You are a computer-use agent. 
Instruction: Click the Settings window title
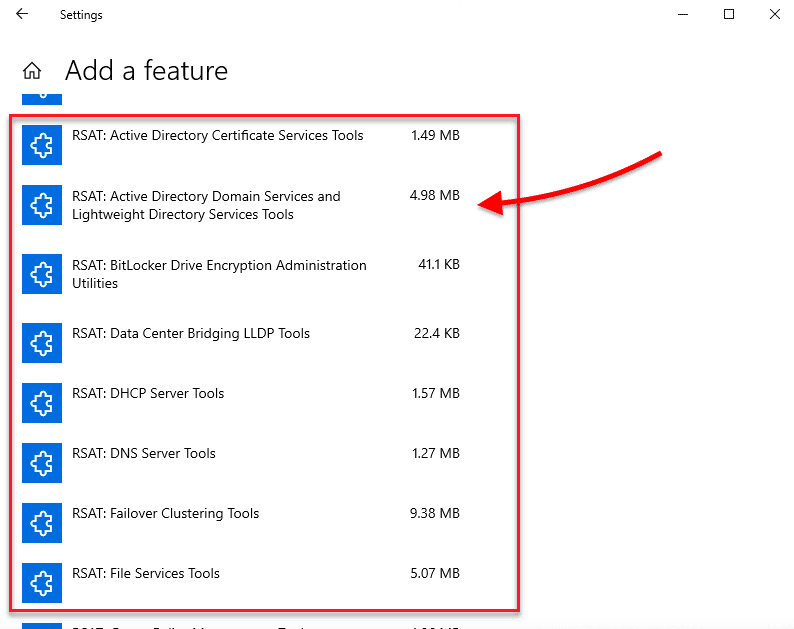pyautogui.click(x=81, y=15)
